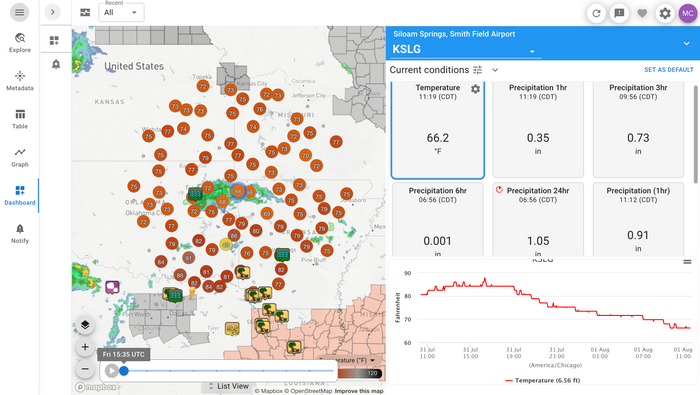This screenshot has height=395, width=700.
Task: Collapse the station panel header chevron
Action: coord(686,43)
